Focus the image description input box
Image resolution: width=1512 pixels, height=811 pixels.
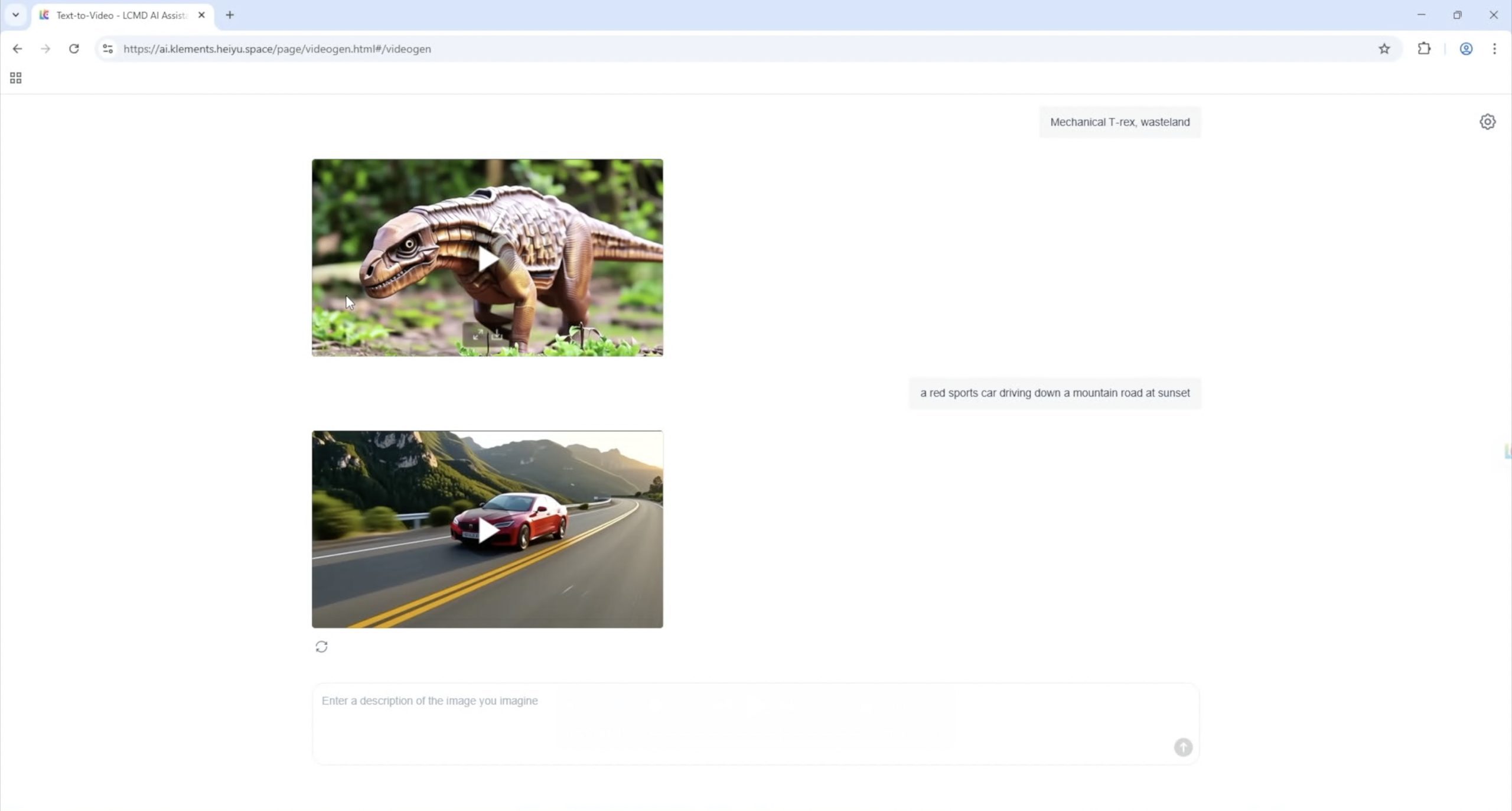tap(709, 715)
